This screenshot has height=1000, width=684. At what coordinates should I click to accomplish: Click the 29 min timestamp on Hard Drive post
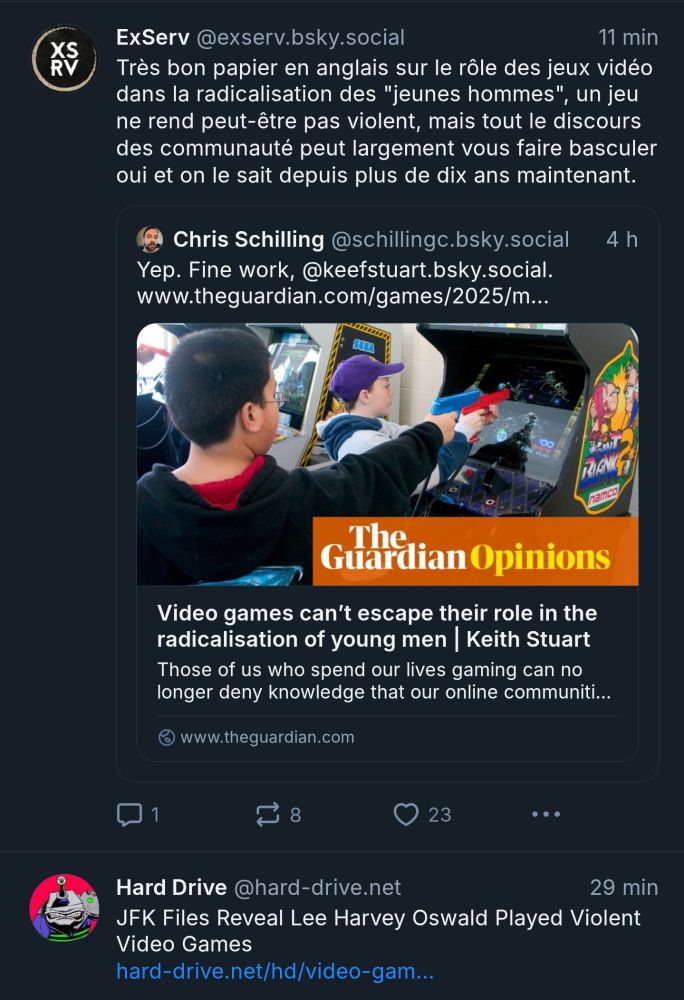pos(624,887)
